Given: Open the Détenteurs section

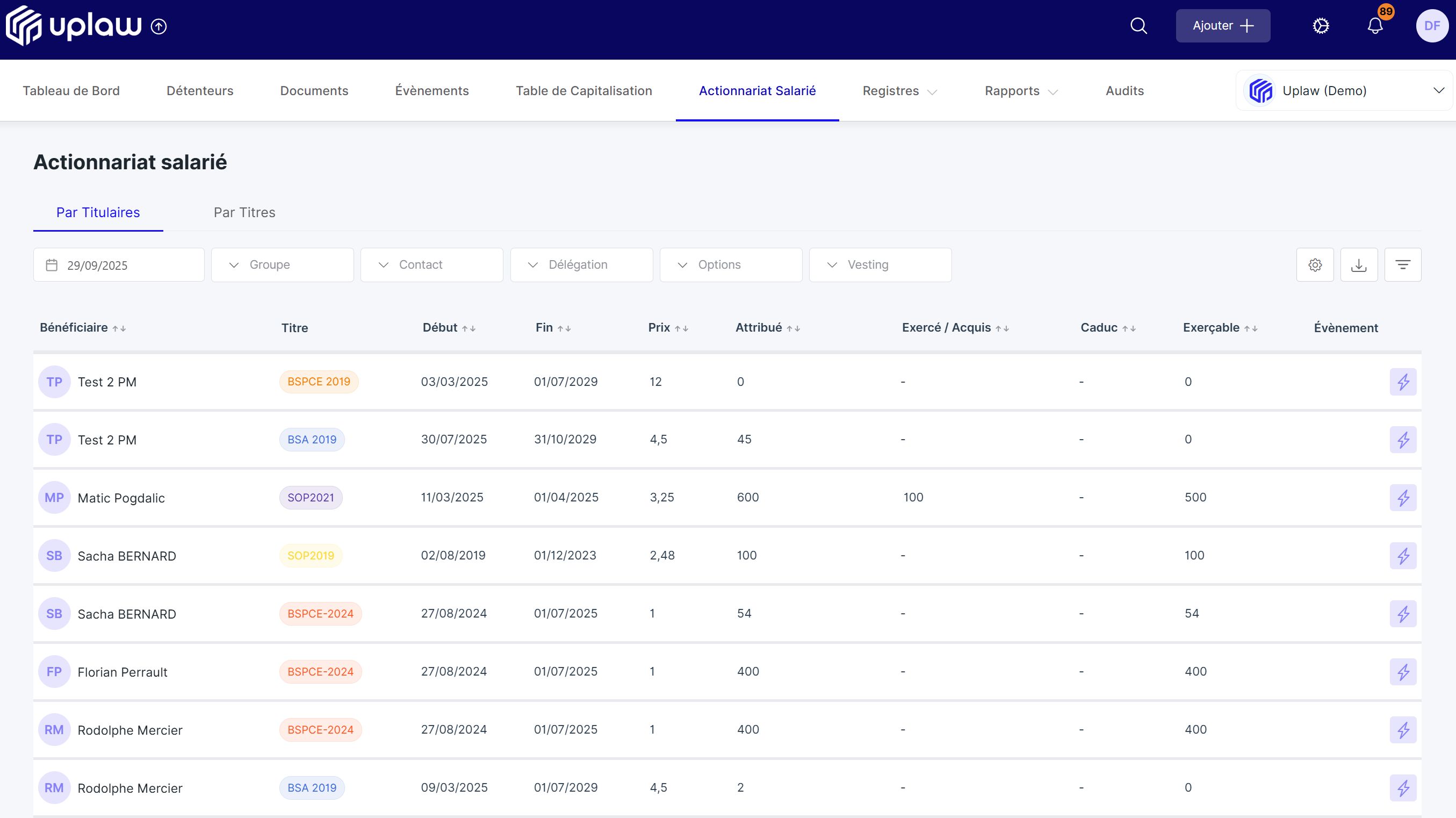Looking at the screenshot, I should click(200, 90).
